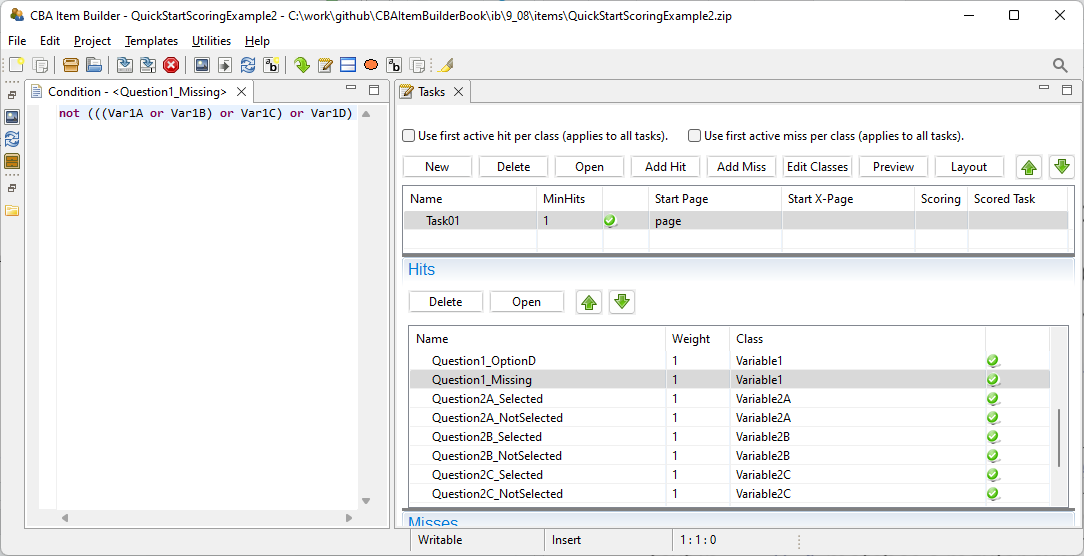Maximize the Tasks panel view
1084x556 pixels.
click(1066, 90)
